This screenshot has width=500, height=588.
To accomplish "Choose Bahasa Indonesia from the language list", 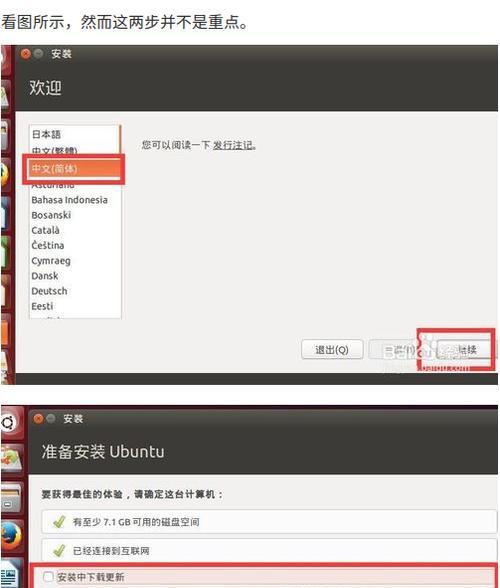I will [x=69, y=200].
